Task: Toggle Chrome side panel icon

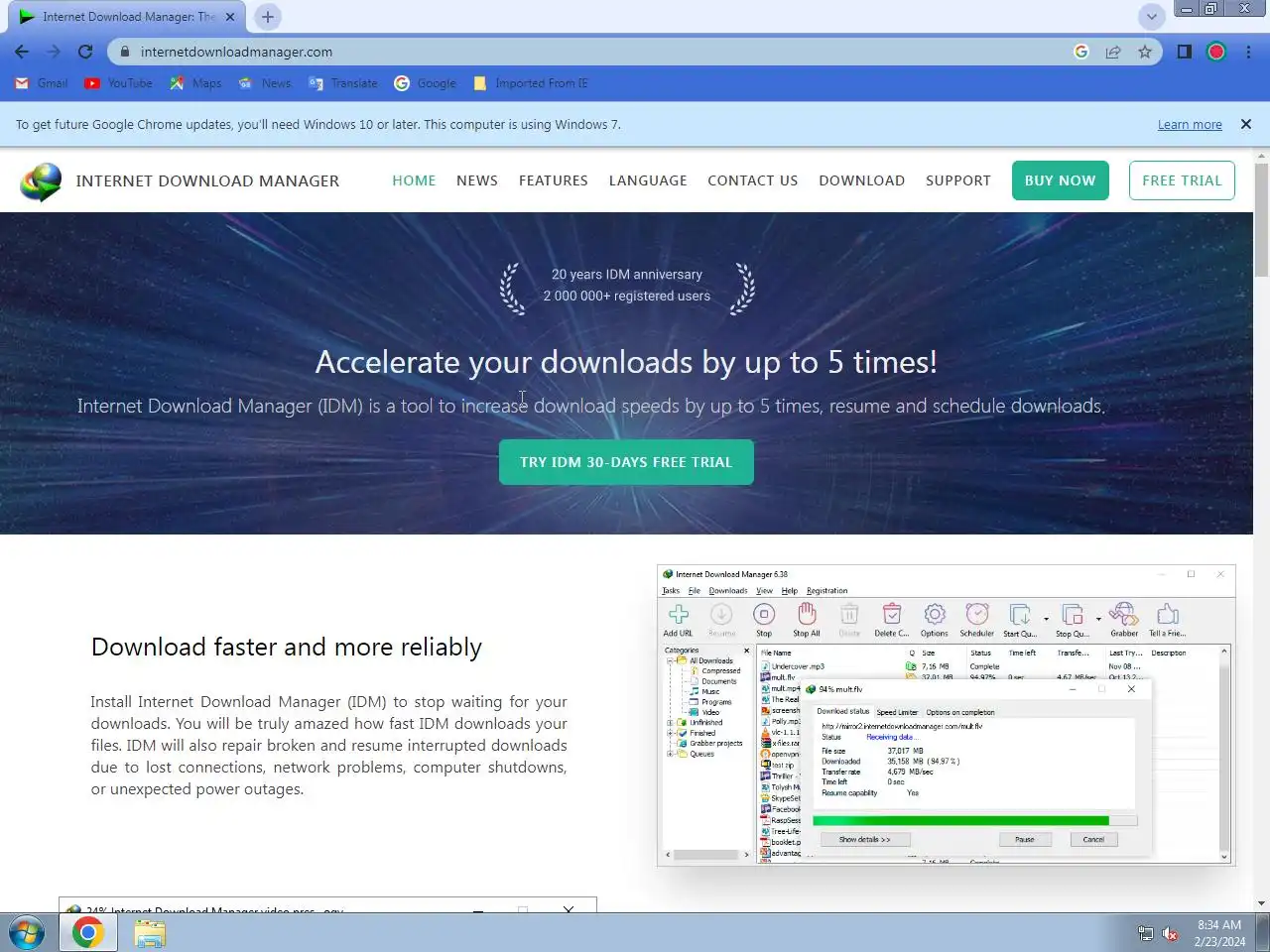Action: coord(1185,52)
